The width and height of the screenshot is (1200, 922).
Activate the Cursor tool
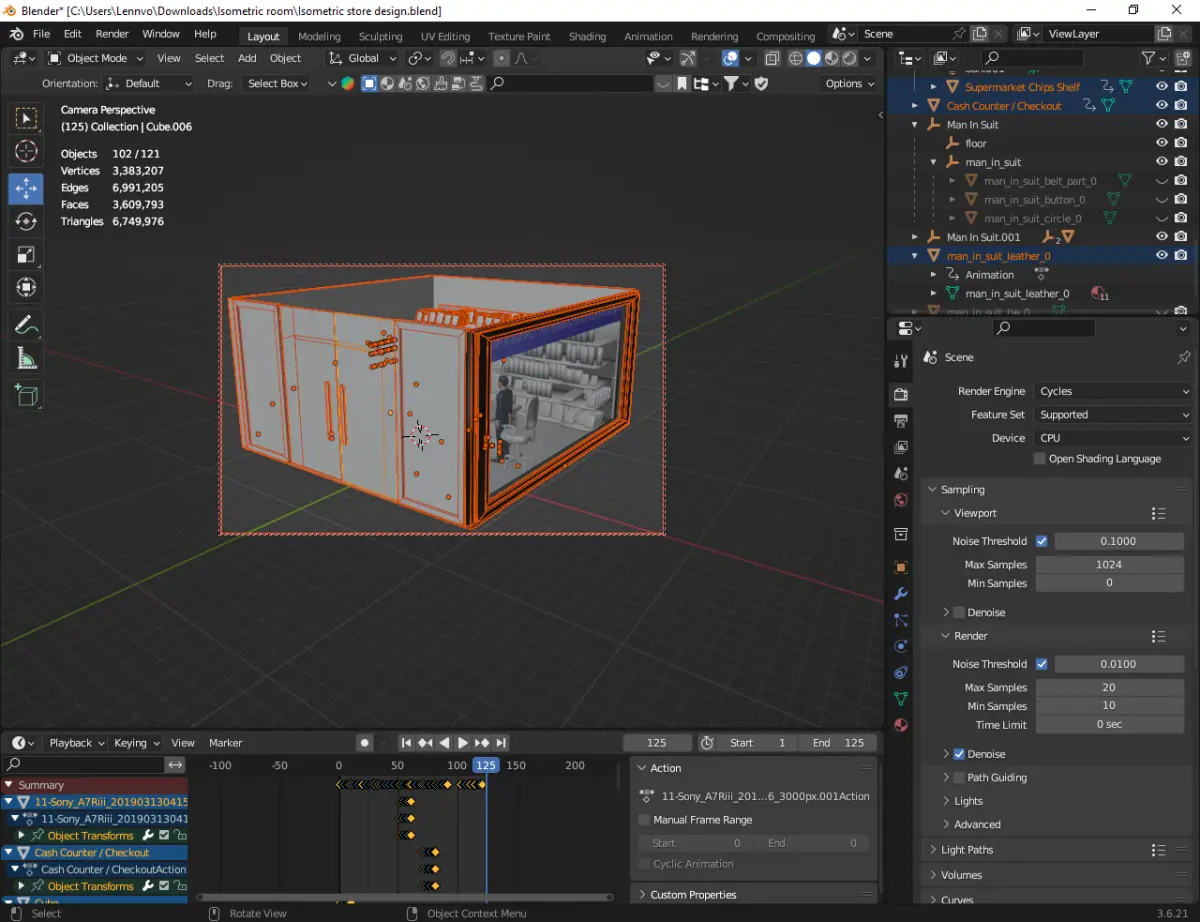[27, 153]
